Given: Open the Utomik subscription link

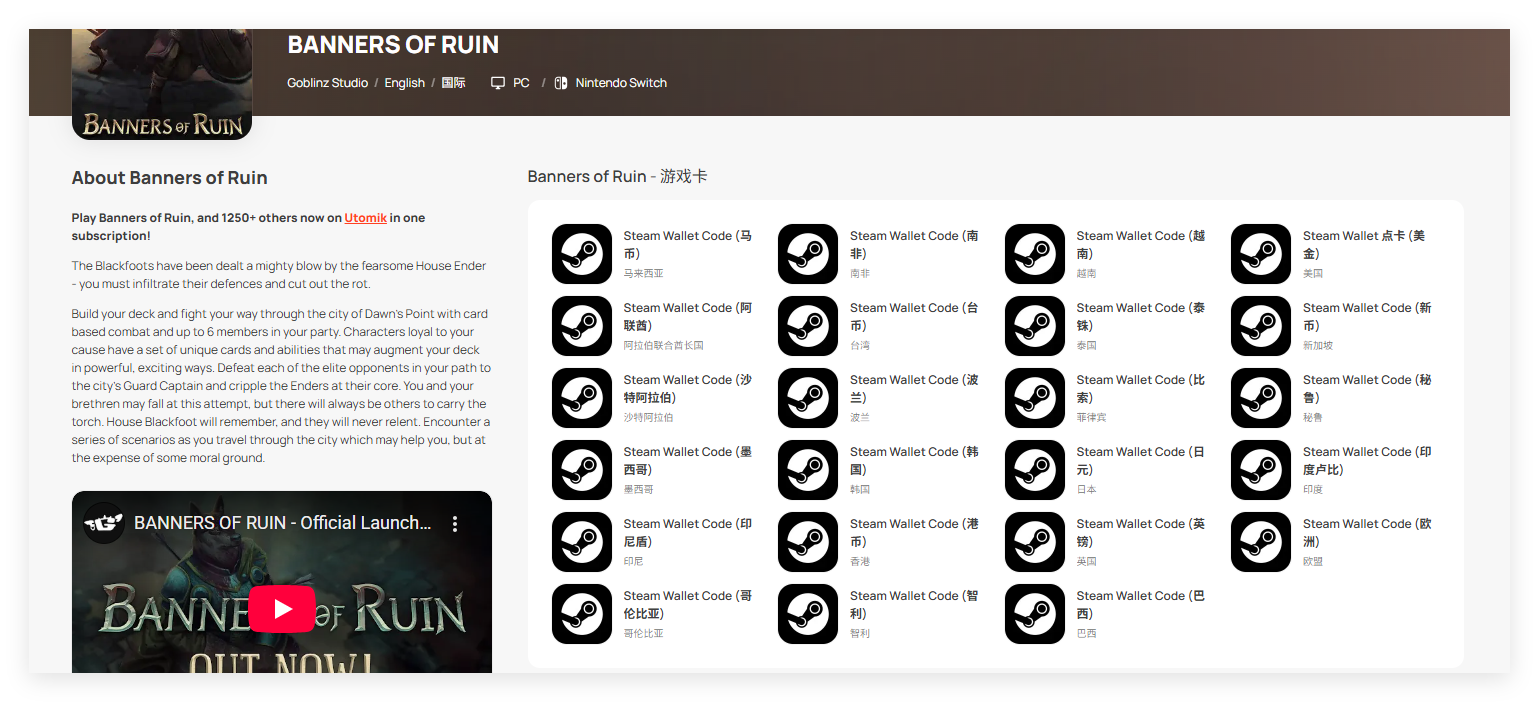Looking at the screenshot, I should (x=365, y=218).
